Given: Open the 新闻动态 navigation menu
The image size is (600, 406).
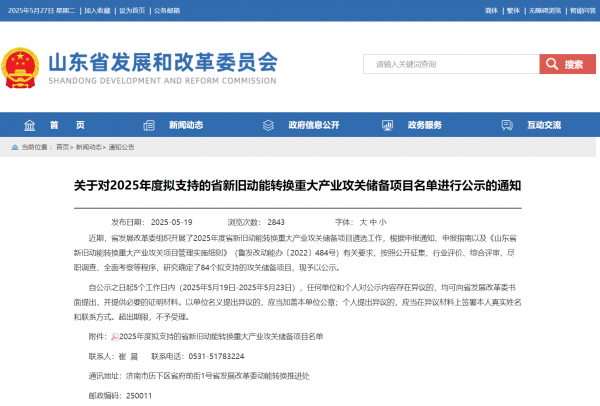Looking at the screenshot, I should click(186, 125).
